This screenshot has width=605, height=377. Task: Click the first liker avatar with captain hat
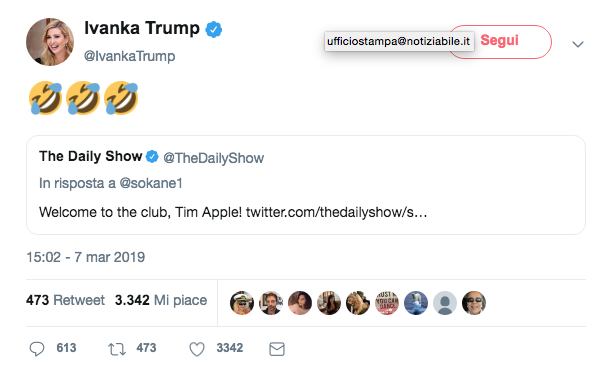pos(242,303)
